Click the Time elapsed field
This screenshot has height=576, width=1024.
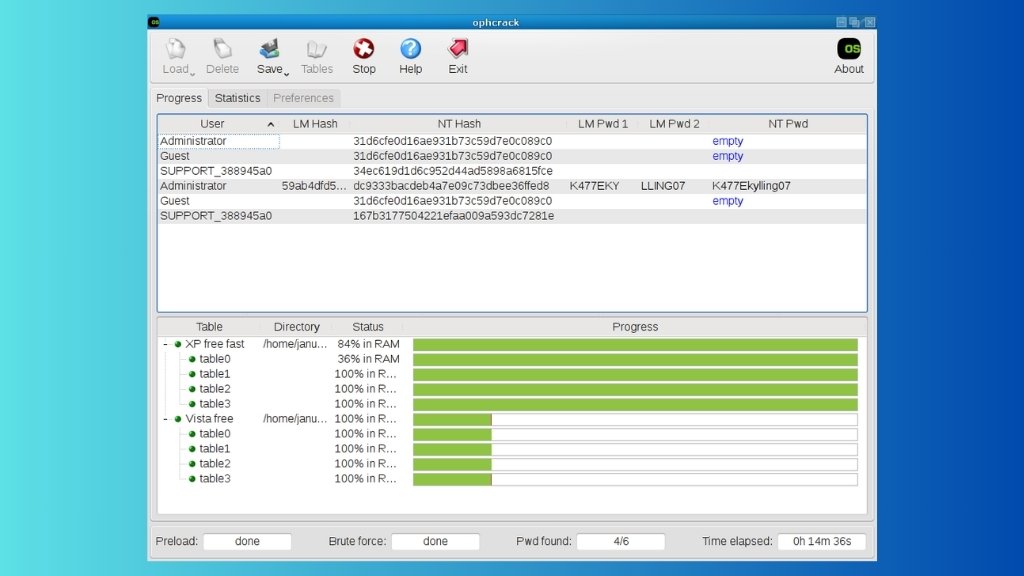click(821, 541)
